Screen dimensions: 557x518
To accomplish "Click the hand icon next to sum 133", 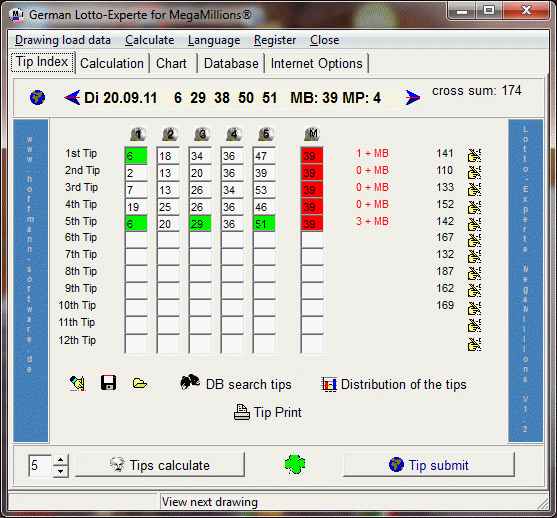I will [x=474, y=189].
